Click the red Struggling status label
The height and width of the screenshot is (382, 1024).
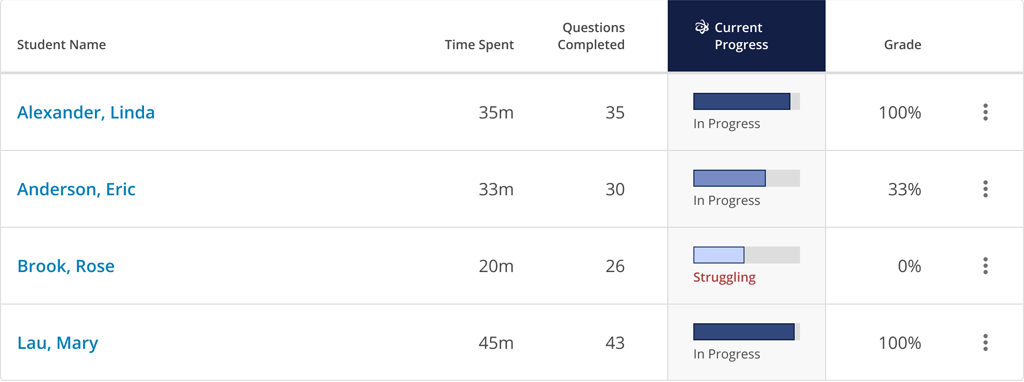click(x=724, y=278)
